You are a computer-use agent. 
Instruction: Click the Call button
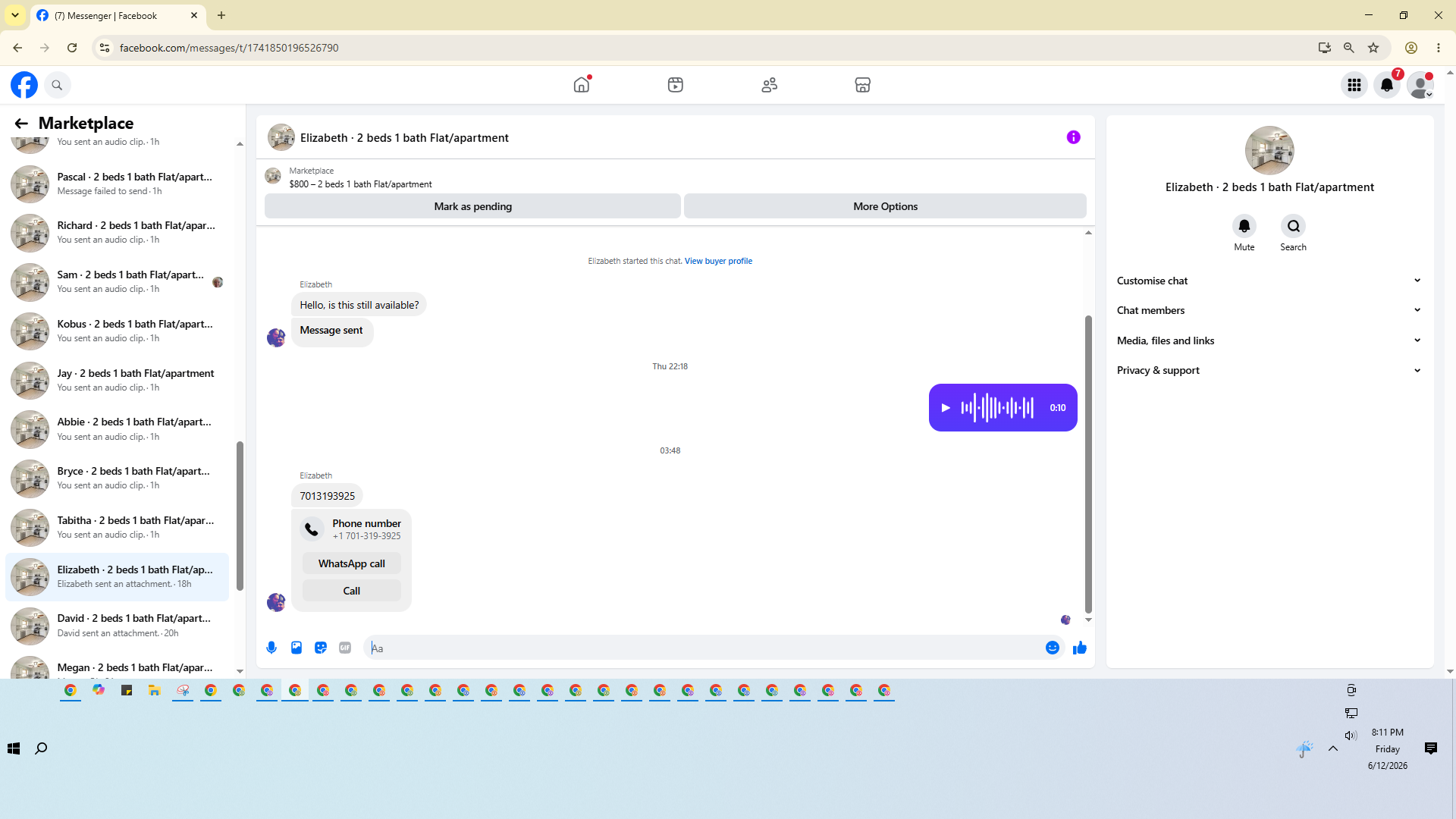[x=352, y=591]
